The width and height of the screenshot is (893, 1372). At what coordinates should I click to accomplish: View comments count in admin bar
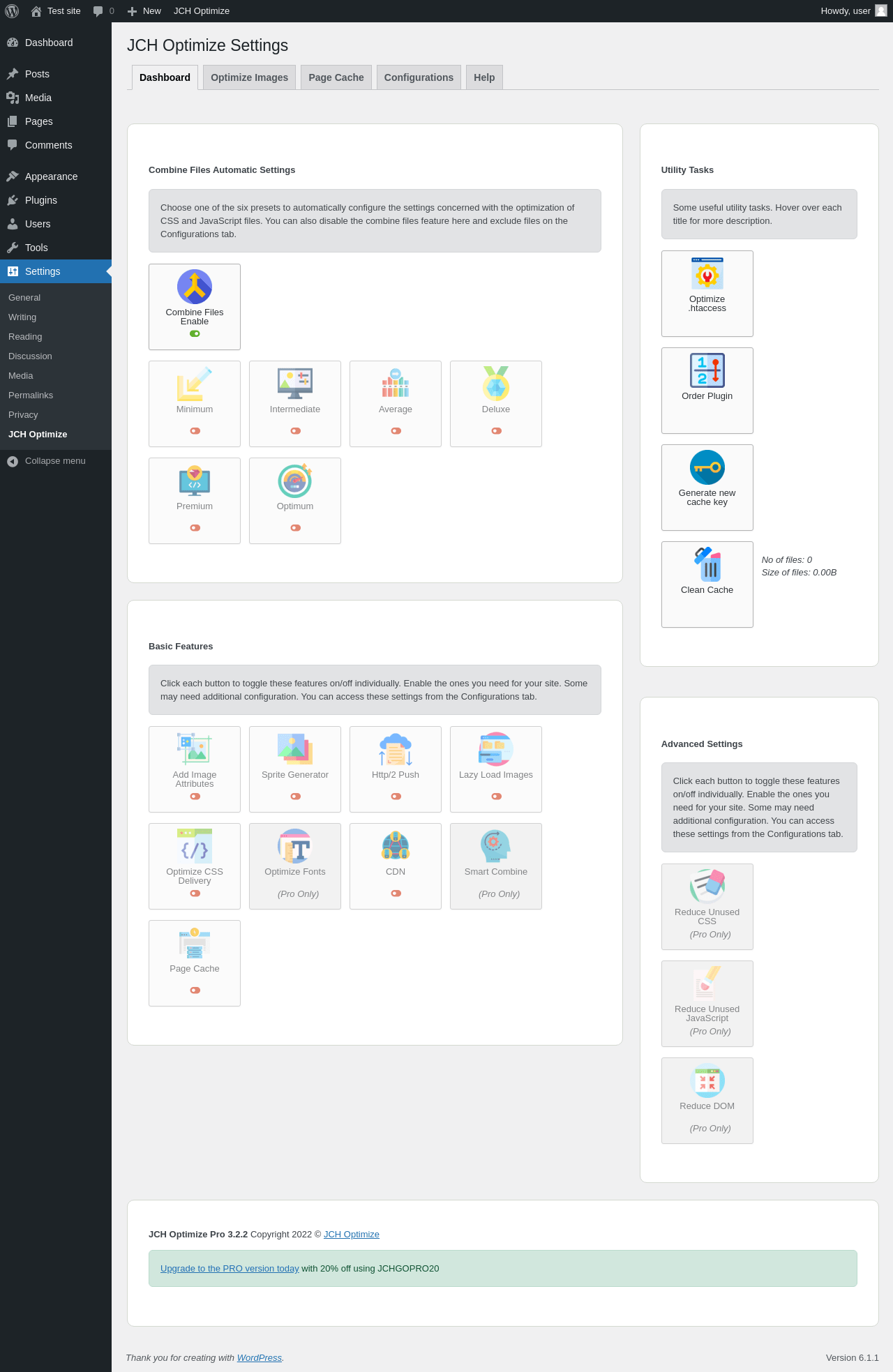104,11
